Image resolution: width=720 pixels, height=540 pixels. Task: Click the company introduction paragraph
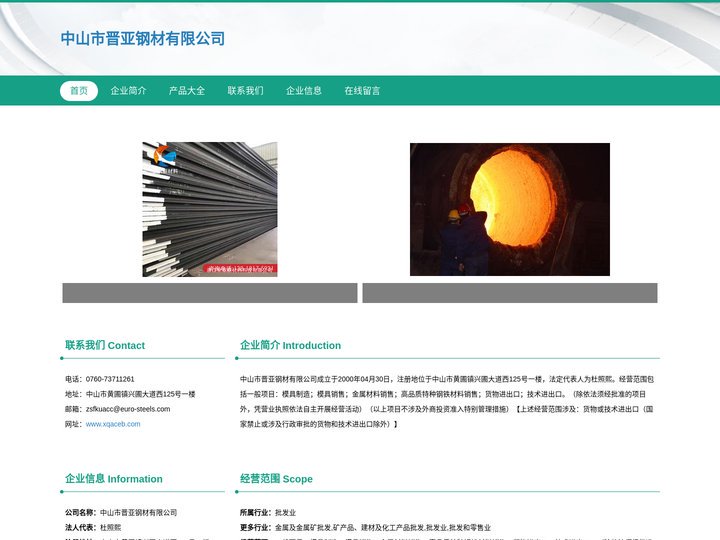point(447,401)
